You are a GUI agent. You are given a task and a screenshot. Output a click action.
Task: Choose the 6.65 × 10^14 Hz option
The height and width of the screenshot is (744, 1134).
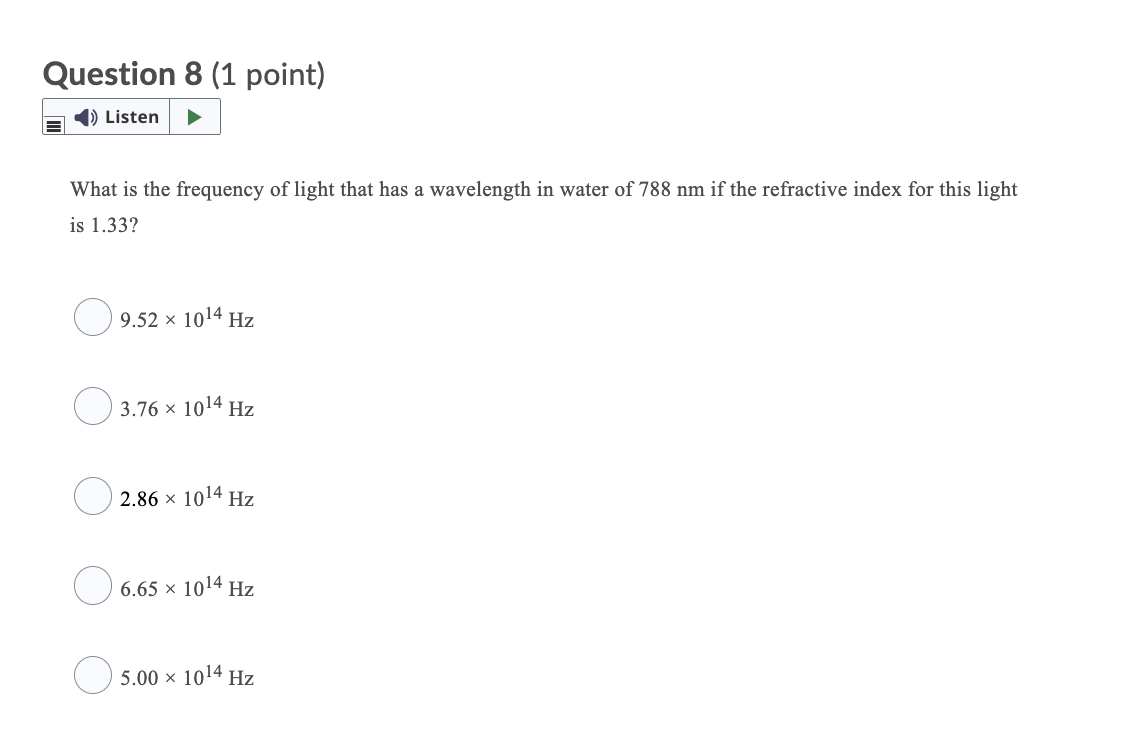(x=92, y=585)
